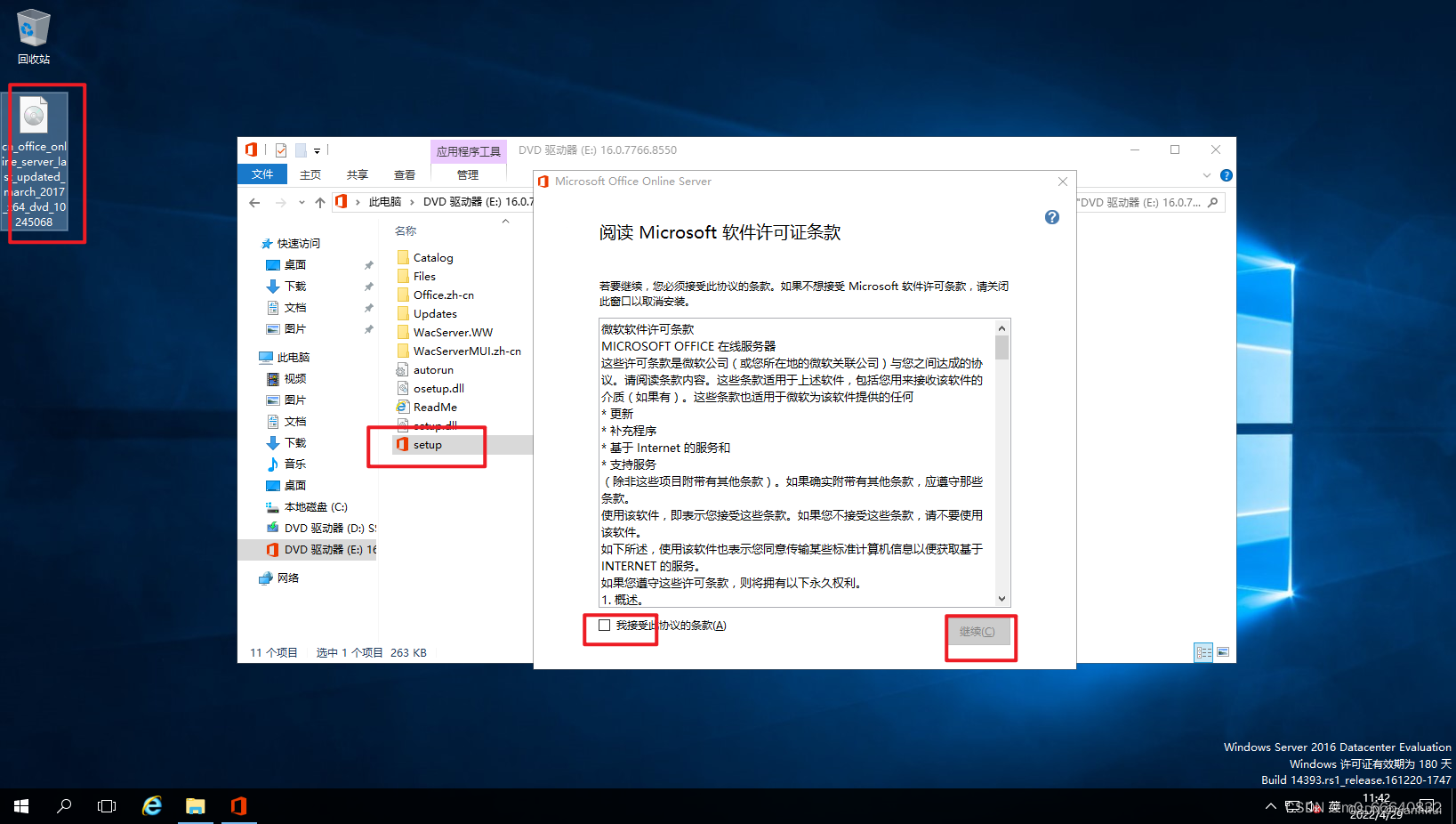
Task: Select the Updates folder
Action: [435, 313]
